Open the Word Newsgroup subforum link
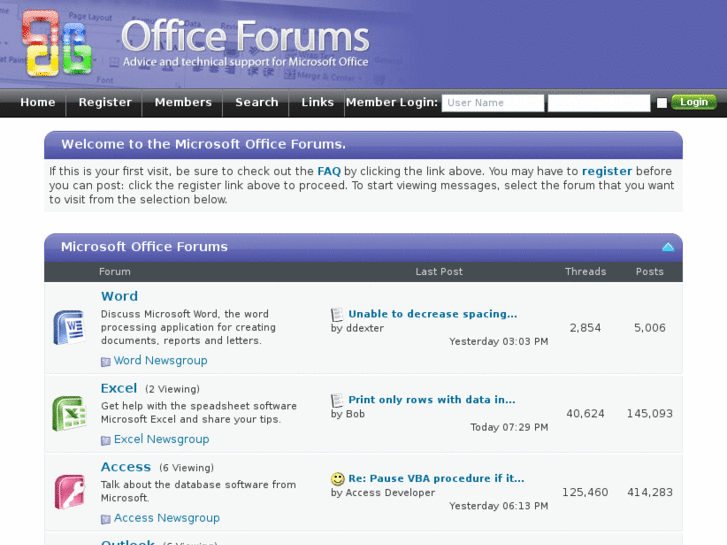The width and height of the screenshot is (727, 545). [160, 360]
